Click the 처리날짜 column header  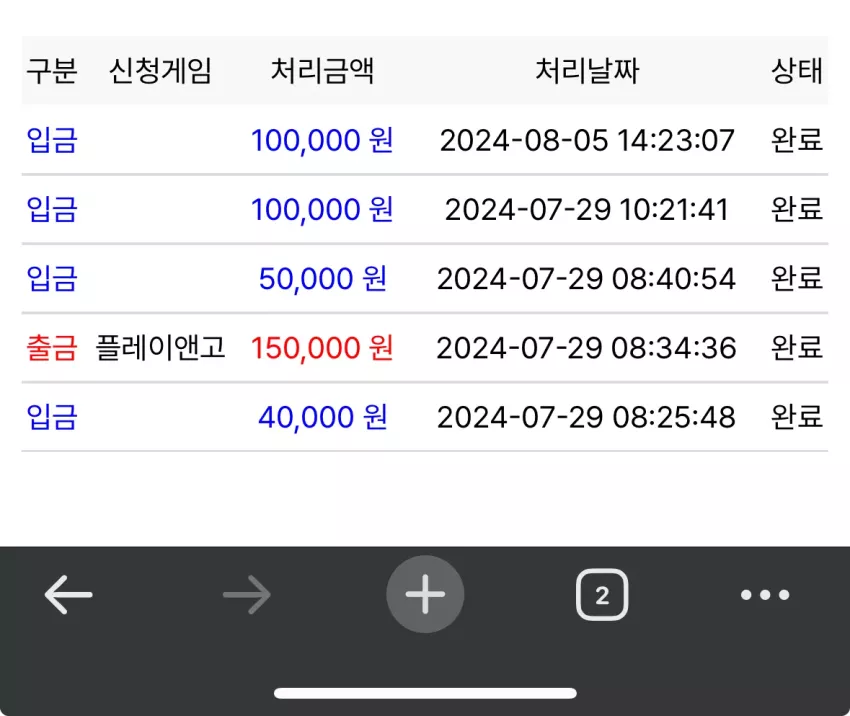[x=587, y=71]
